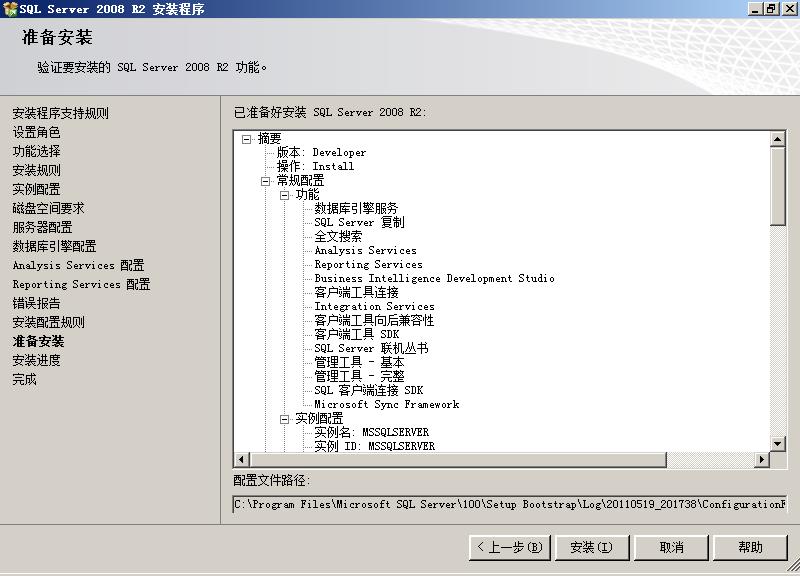Select the 数据库引擎服务 tree row
Viewport: 800px width, 576px height.
click(356, 209)
